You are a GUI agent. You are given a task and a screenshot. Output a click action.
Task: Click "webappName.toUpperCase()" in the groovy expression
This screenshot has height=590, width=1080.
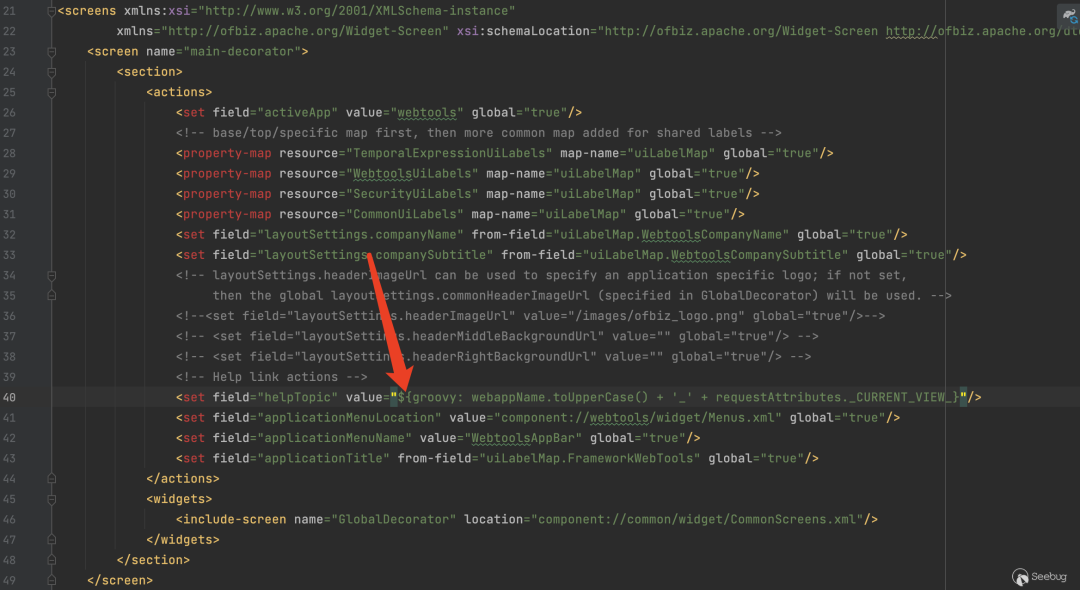point(560,397)
